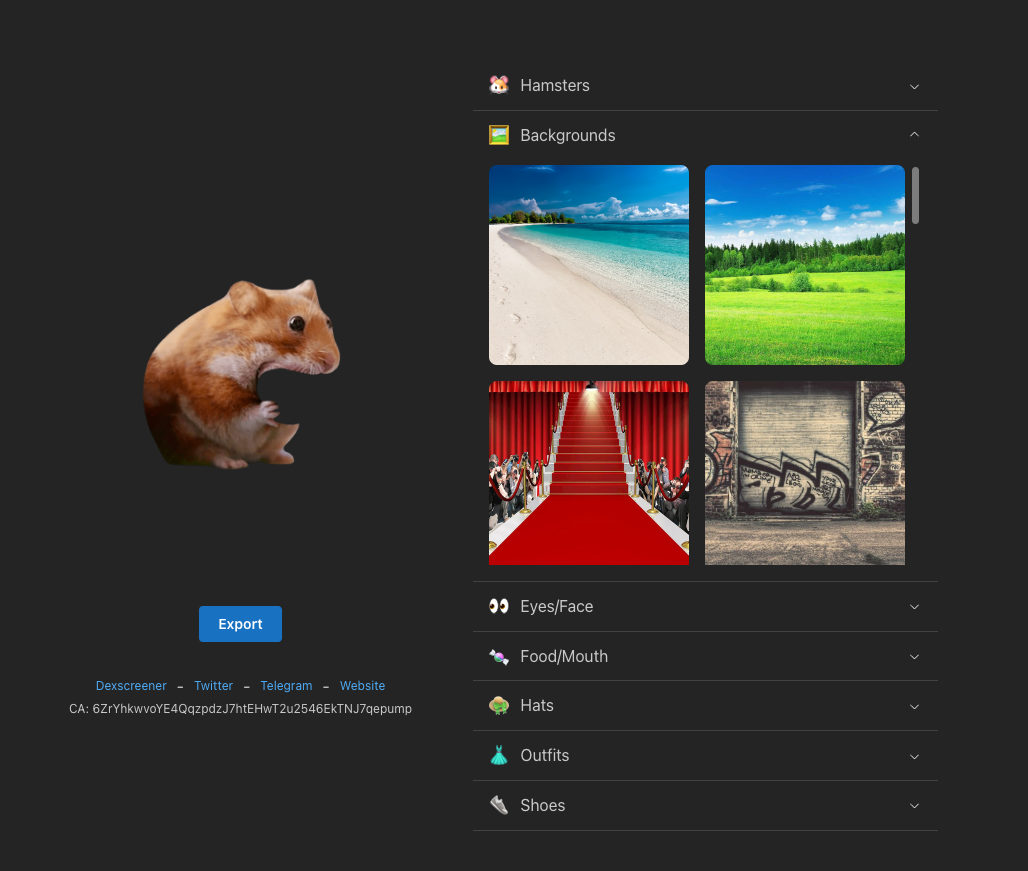Pick the red carpet staircase background
The width and height of the screenshot is (1028, 871).
tap(589, 473)
